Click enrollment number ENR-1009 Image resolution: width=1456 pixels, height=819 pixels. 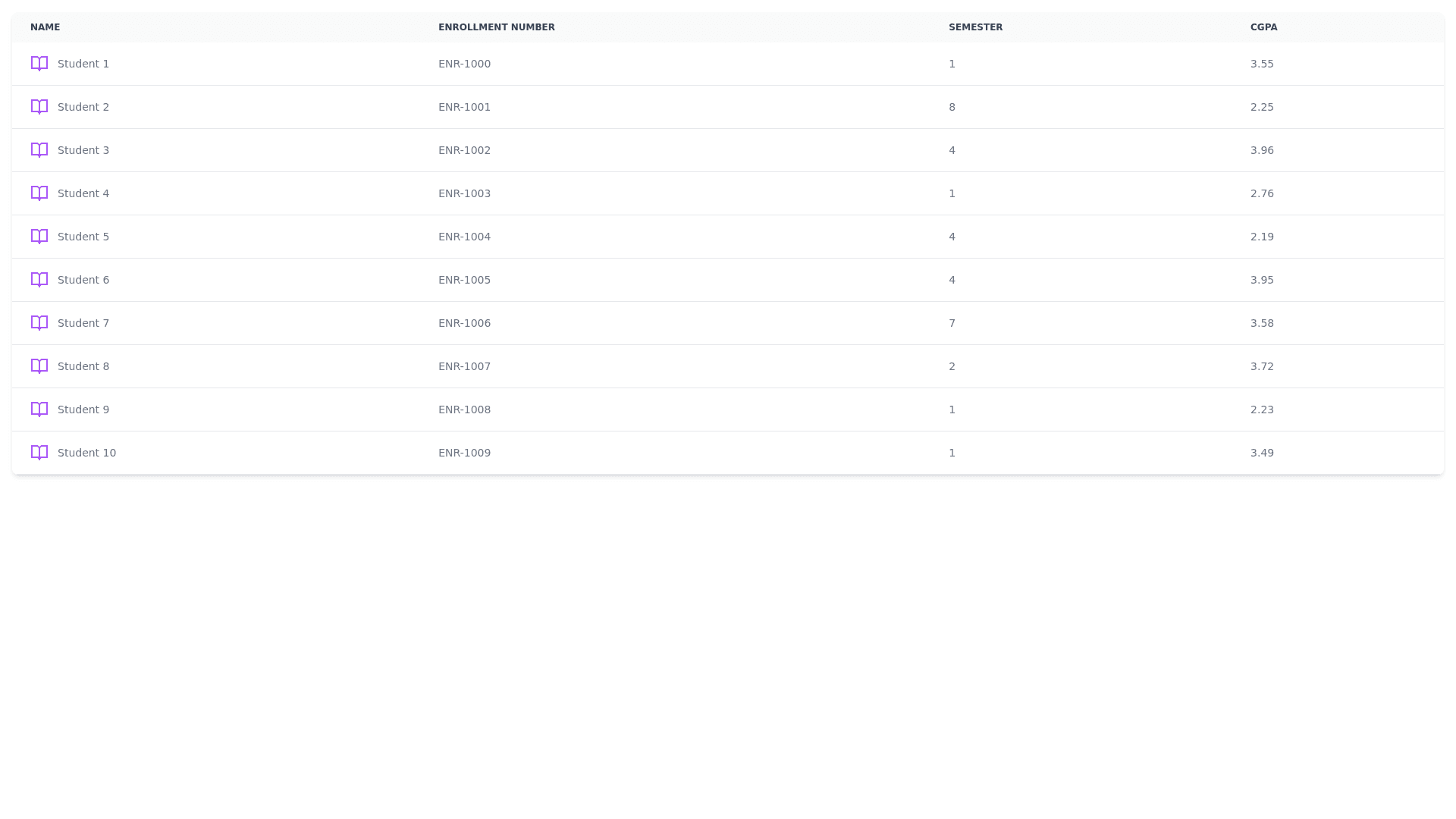(464, 453)
